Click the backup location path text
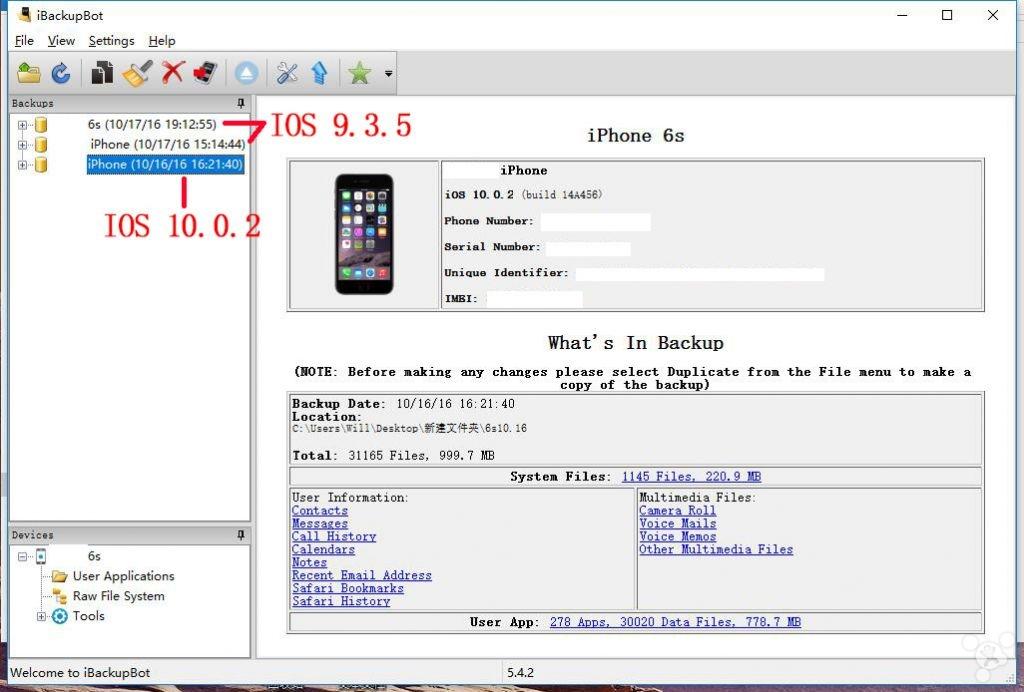The image size is (1024, 692). [x=409, y=428]
